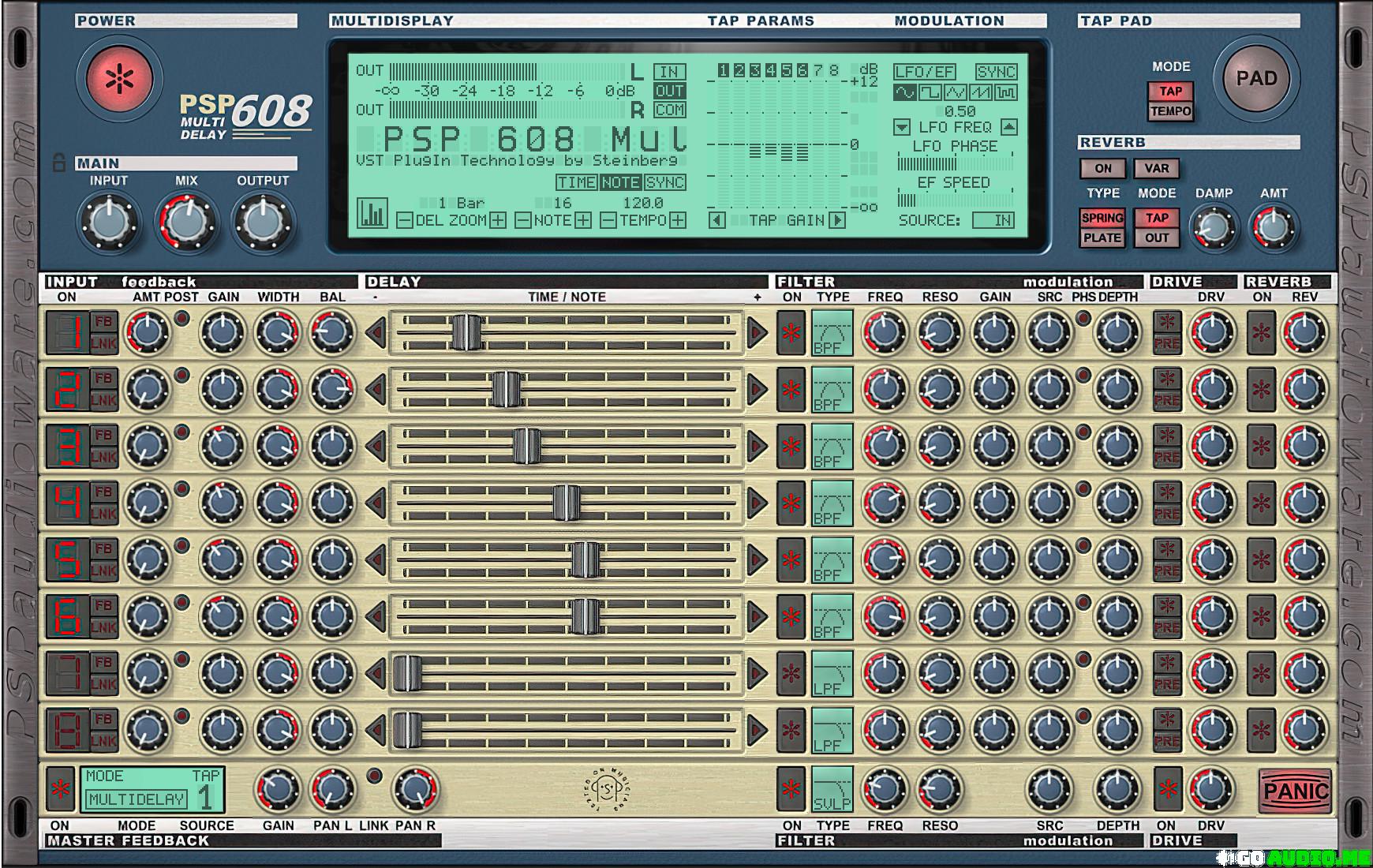The width and height of the screenshot is (1373, 868).
Task: Select the sine LFO waveform icon
Action: [904, 92]
